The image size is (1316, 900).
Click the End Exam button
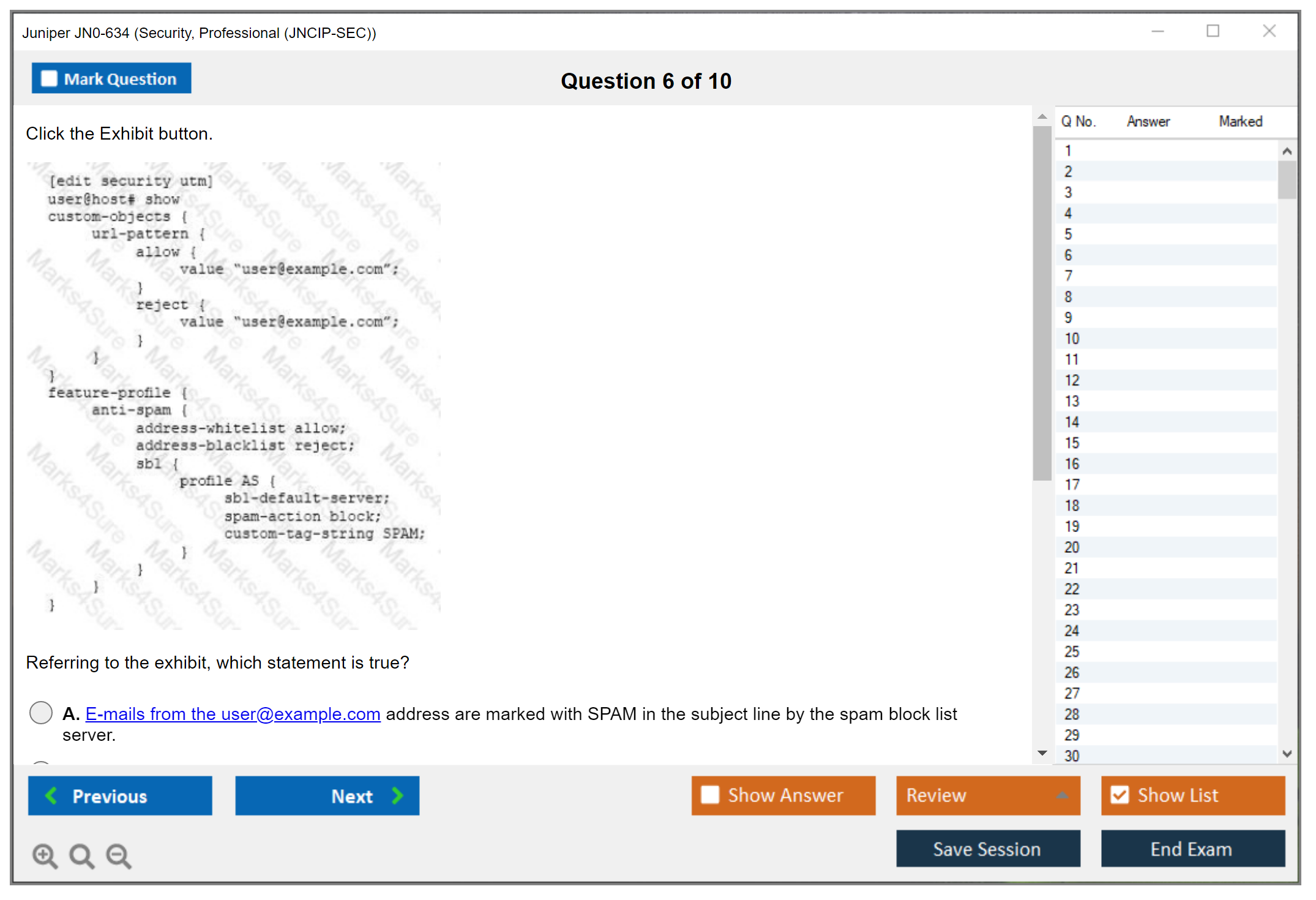point(1192,849)
